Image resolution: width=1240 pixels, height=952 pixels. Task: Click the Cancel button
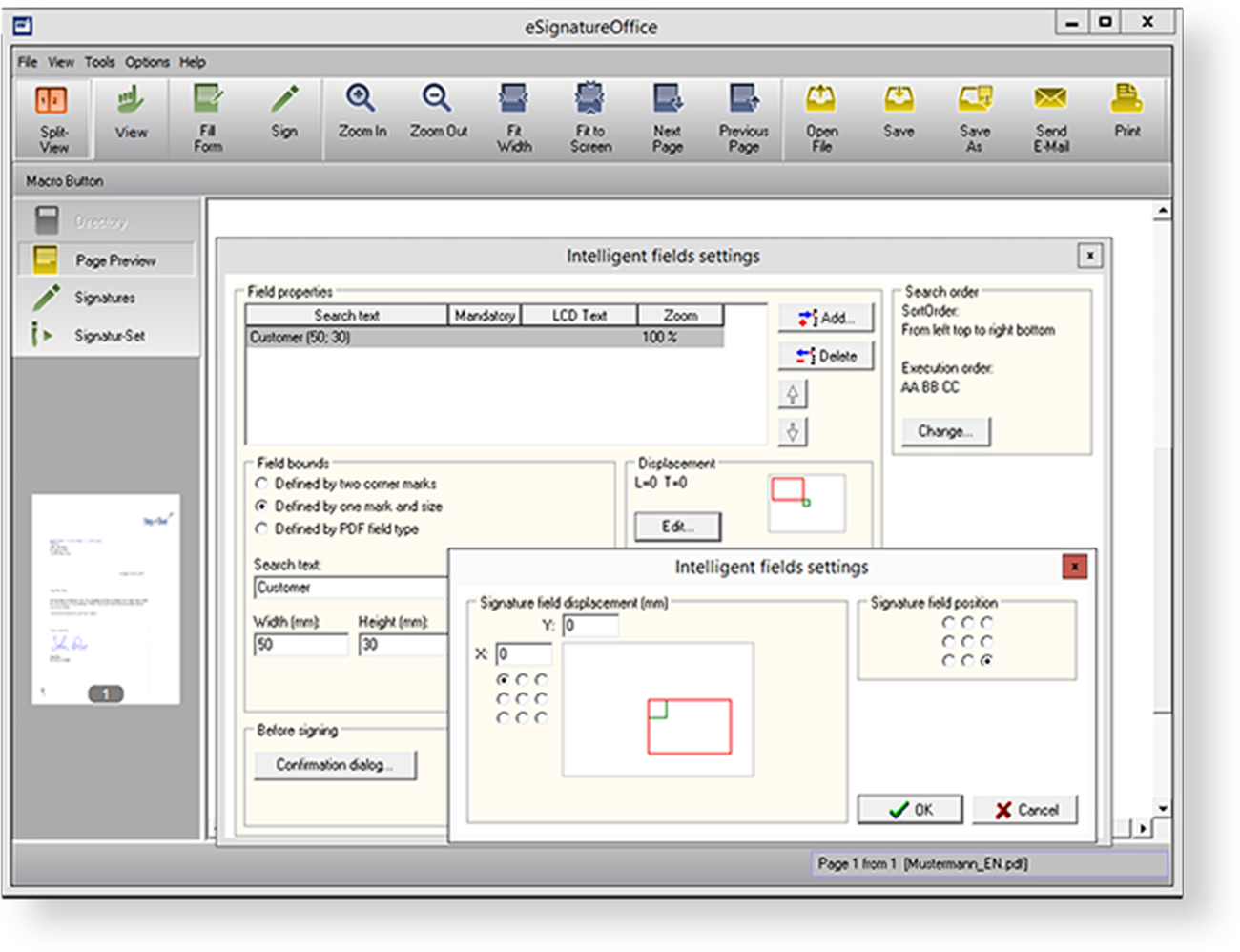point(1025,810)
